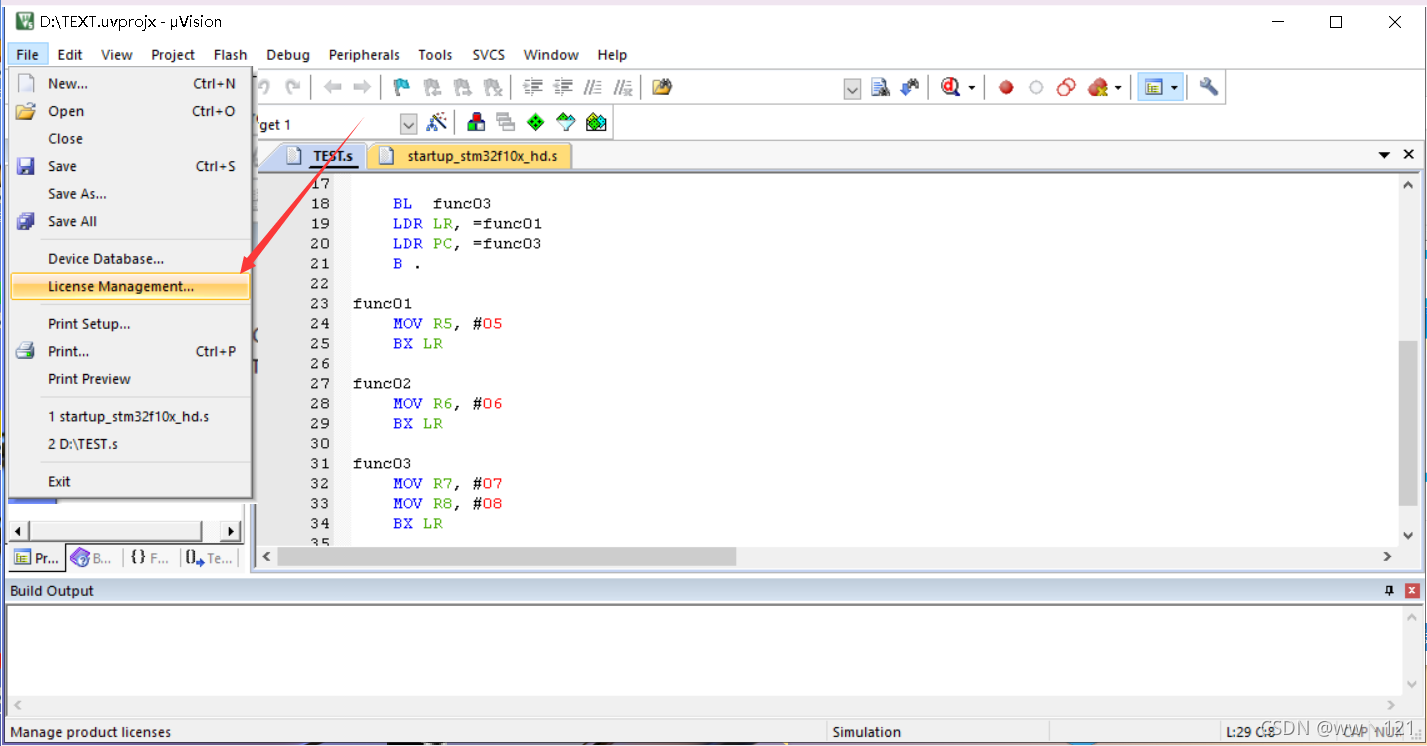Switch to the Templates panel tab
Screen dimensions: 1427x746
[208, 558]
